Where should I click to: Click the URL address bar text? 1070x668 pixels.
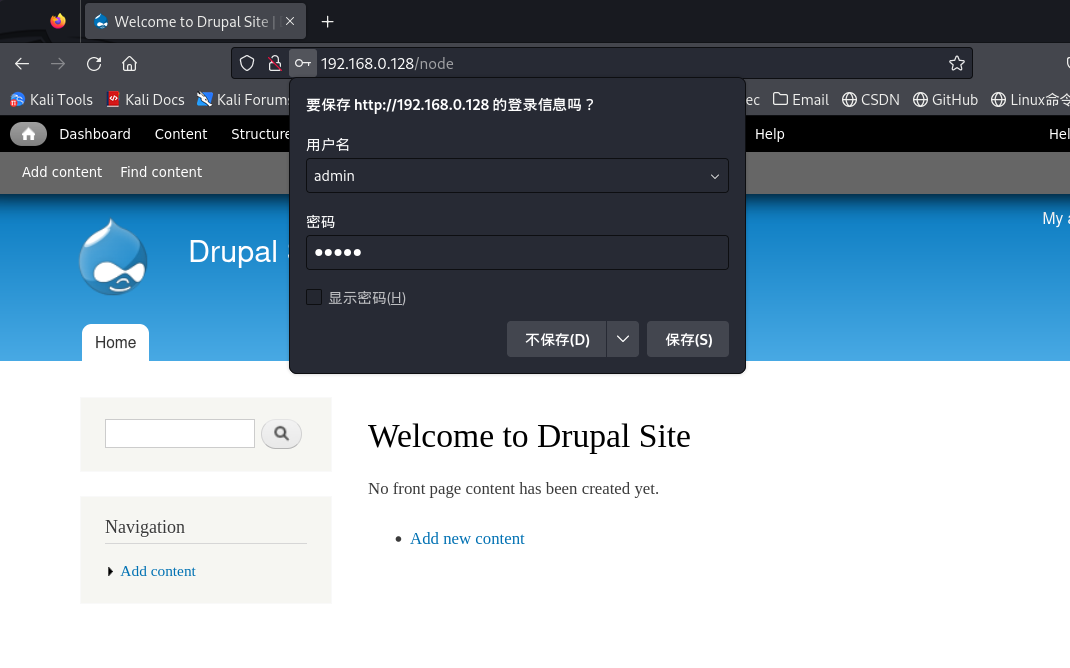coord(387,63)
